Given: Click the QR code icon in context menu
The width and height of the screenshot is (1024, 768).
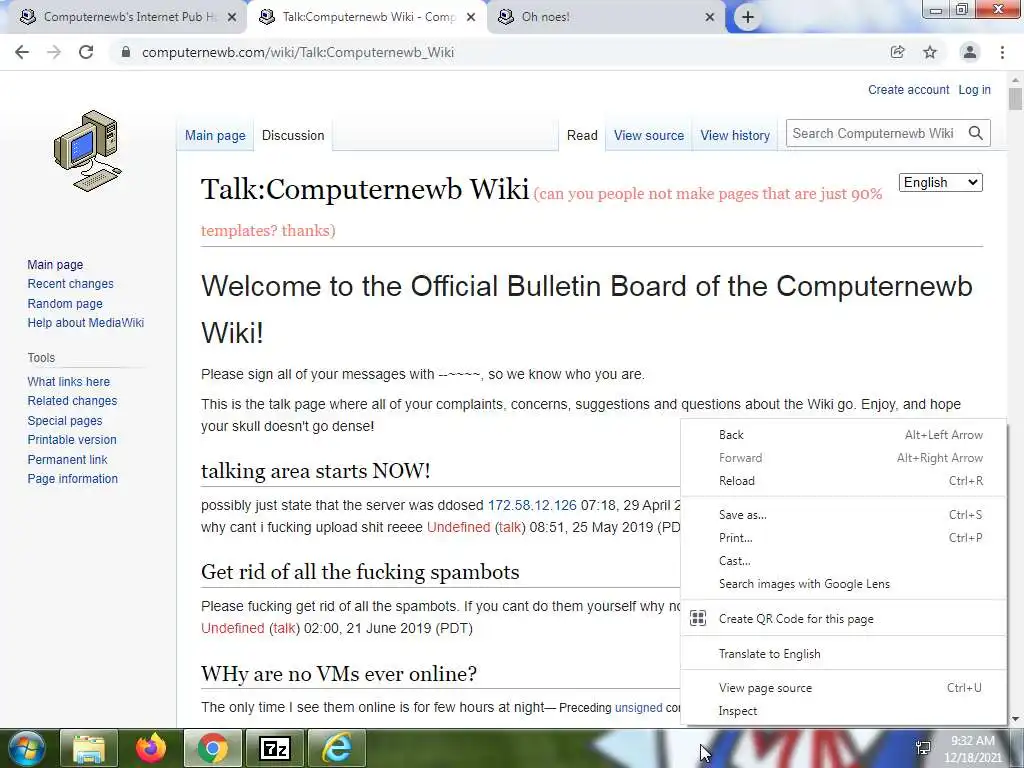Looking at the screenshot, I should click(x=698, y=618).
